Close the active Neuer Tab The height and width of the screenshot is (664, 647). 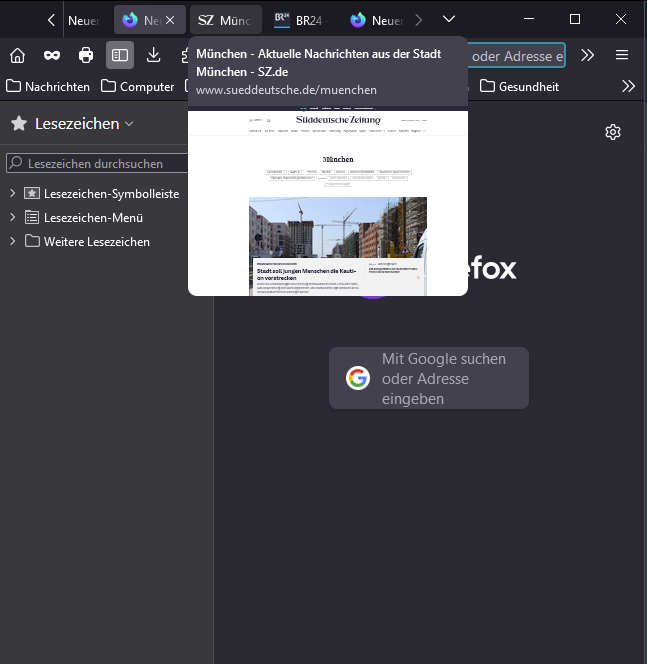[170, 20]
